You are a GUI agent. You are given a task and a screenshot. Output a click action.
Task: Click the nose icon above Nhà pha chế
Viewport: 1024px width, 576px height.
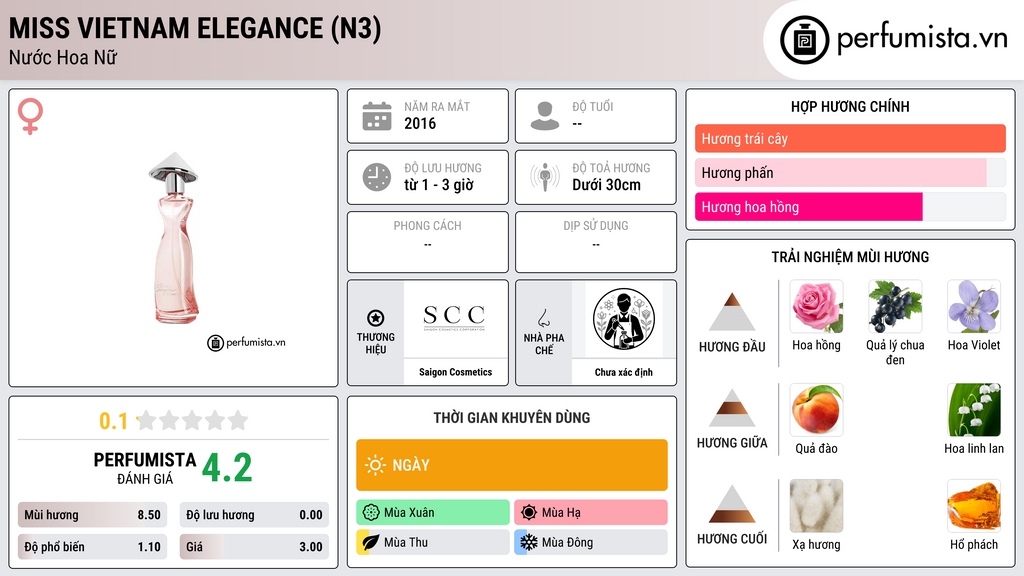[543, 318]
